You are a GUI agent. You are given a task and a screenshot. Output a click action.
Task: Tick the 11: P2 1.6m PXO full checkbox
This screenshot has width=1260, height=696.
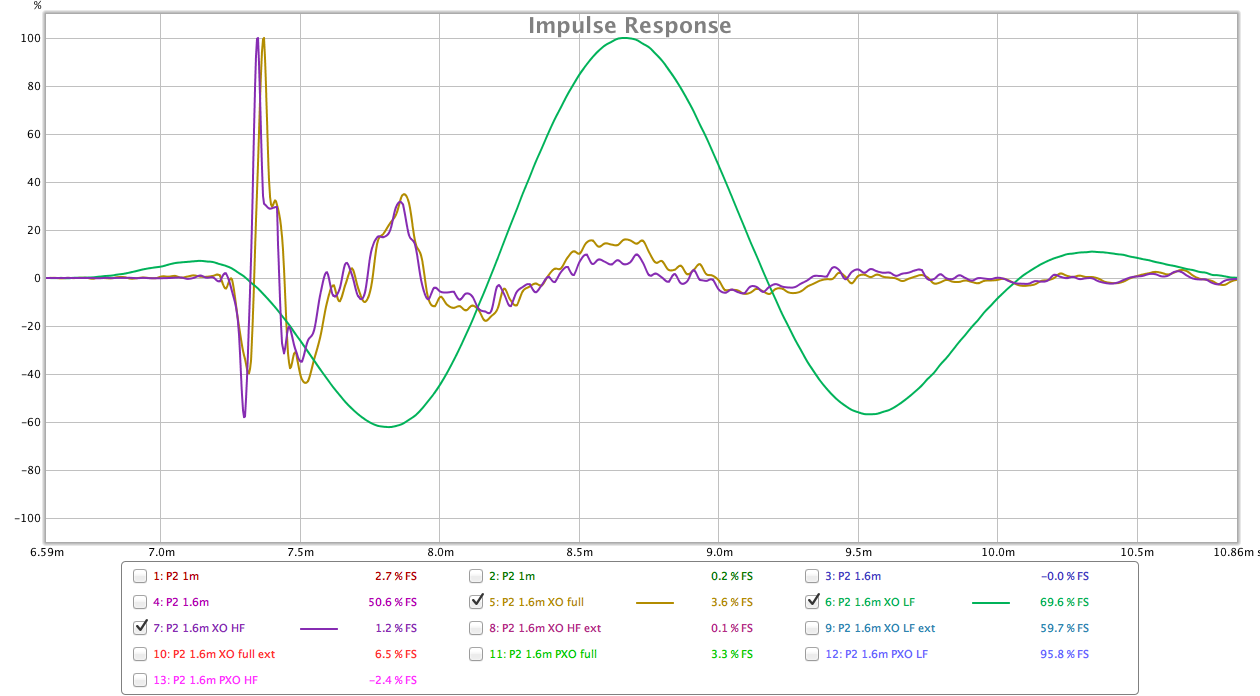click(x=476, y=654)
